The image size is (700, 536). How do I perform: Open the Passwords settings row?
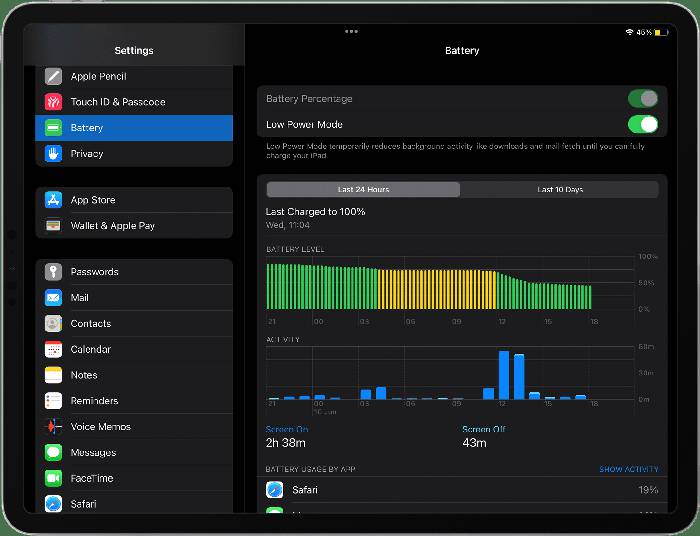134,271
